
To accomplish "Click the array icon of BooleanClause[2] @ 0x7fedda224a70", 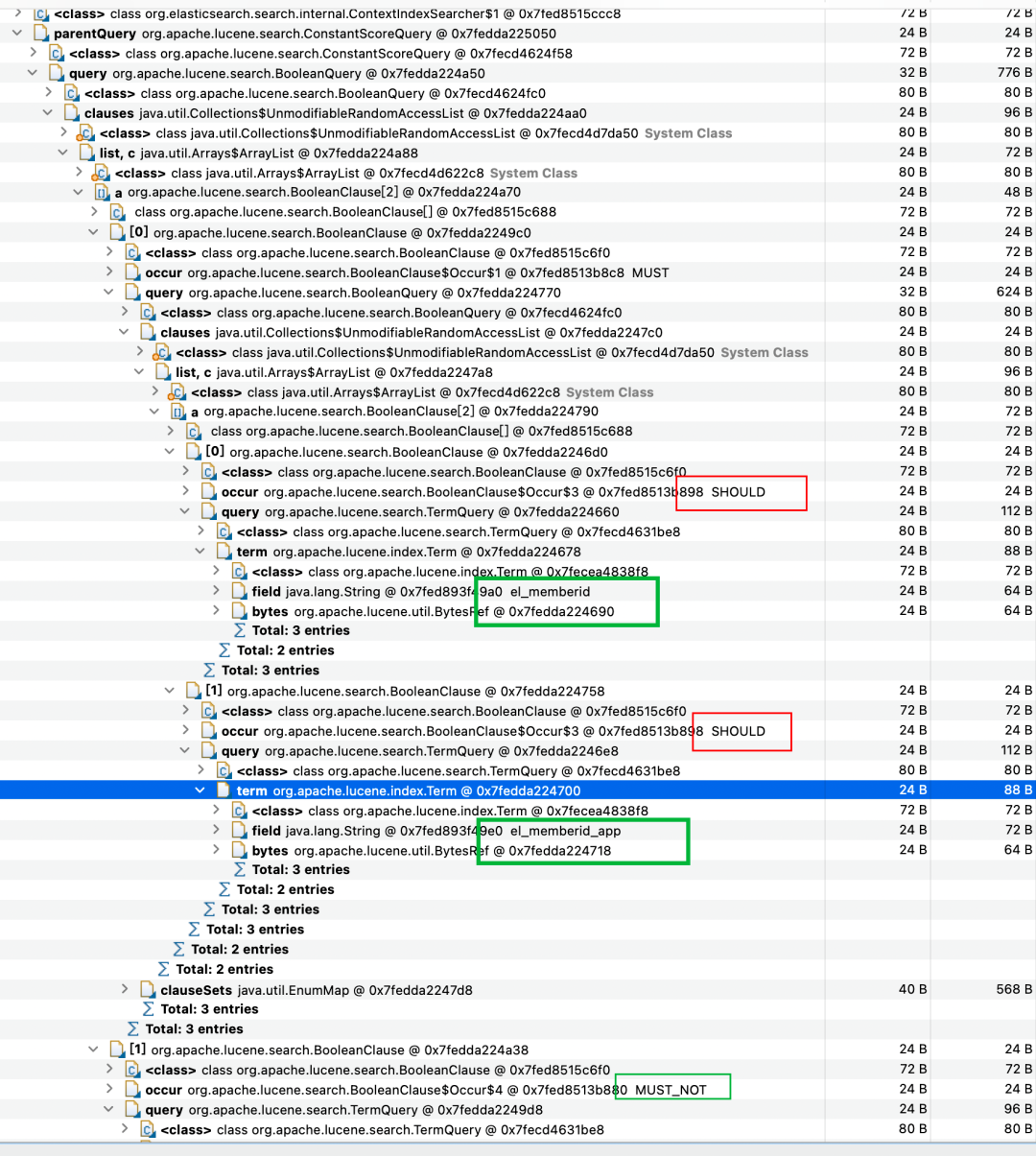I will pyautogui.click(x=103, y=193).
